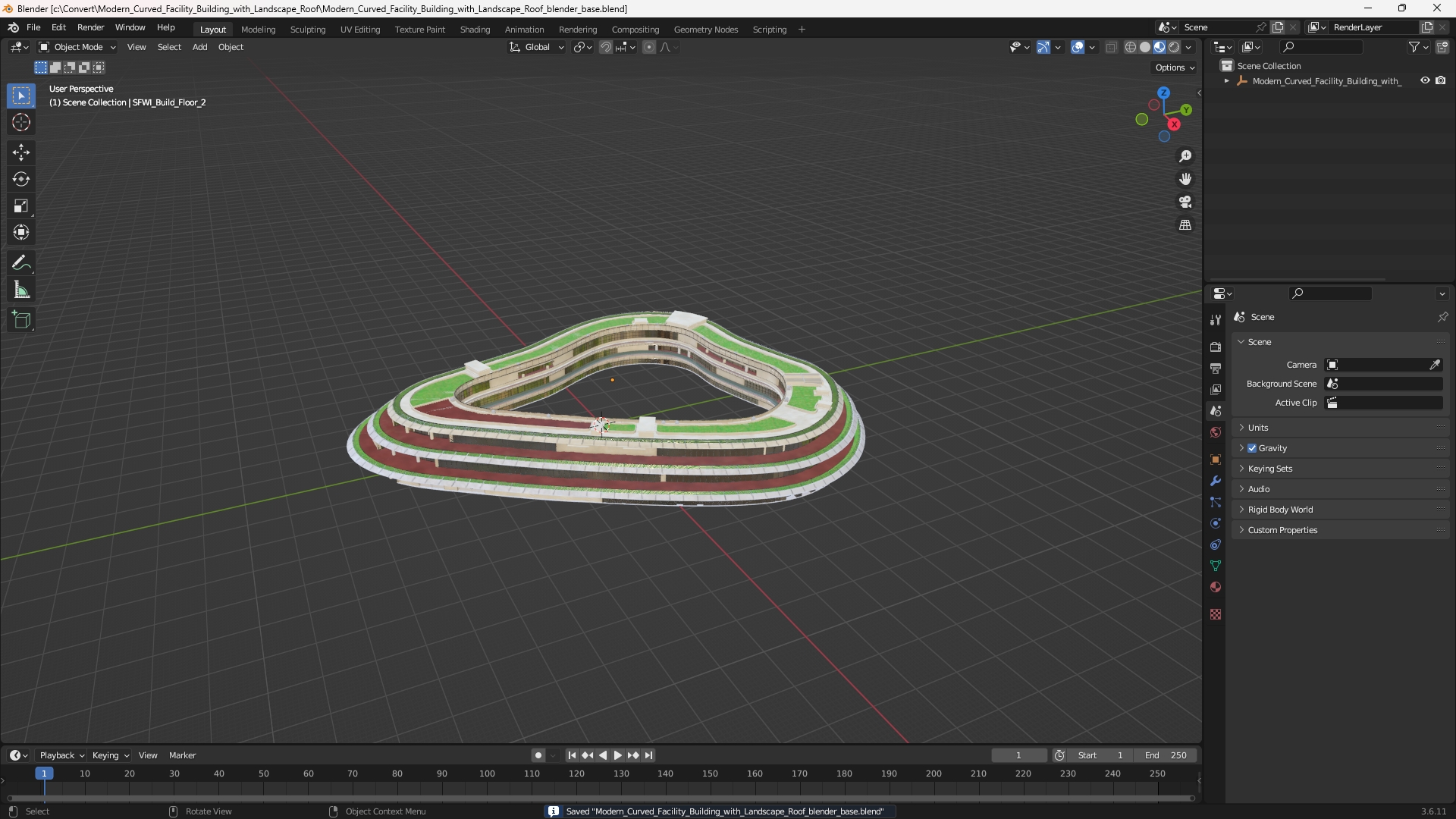Disable the collection in renders camera icon
This screenshot has width=1456, height=819.
pyautogui.click(x=1441, y=80)
